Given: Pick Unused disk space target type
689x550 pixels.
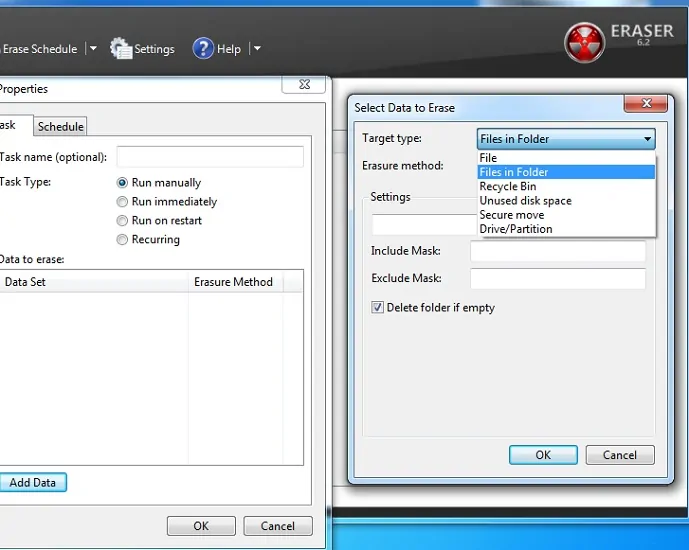Looking at the screenshot, I should point(566,201).
